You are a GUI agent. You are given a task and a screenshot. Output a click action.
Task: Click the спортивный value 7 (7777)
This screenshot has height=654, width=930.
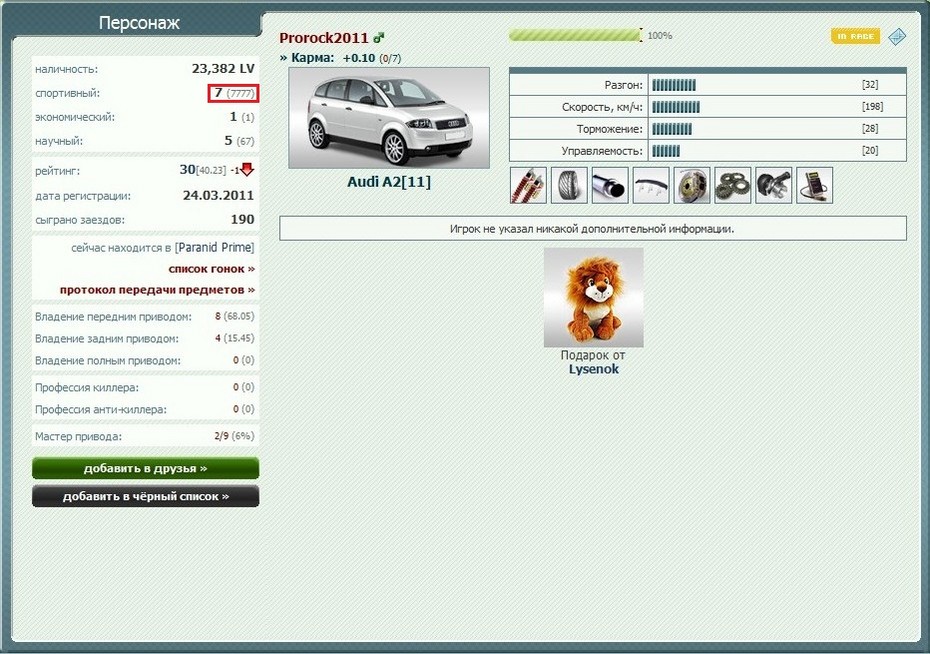[x=234, y=93]
